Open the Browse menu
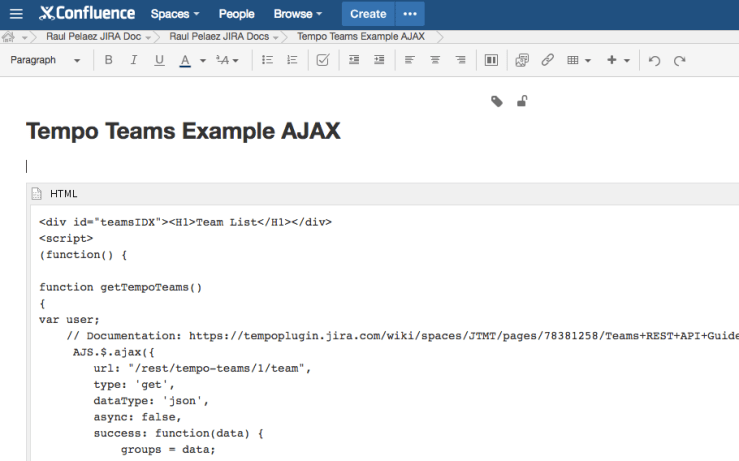The width and height of the screenshot is (739, 461). 298,14
